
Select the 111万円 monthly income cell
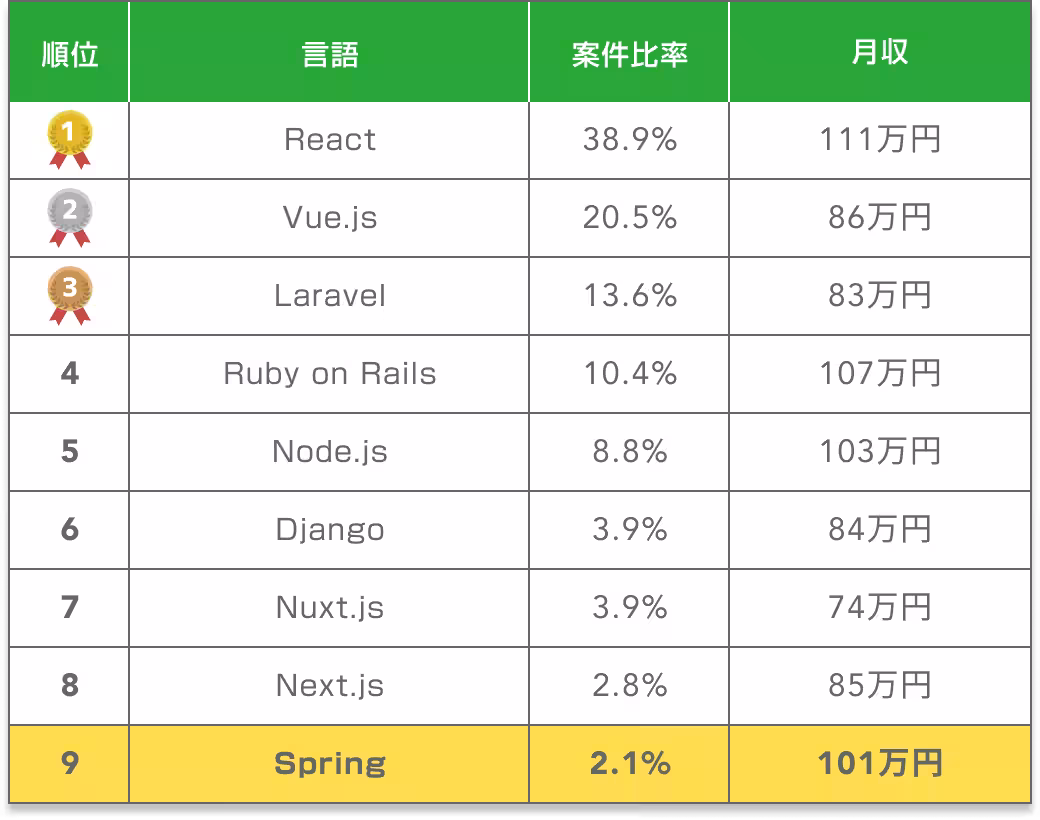[x=879, y=140]
